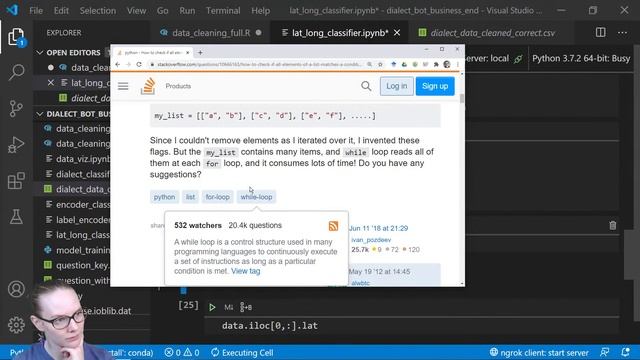Open data_viz.ipynb in the file tree
Image resolution: width=640 pixels, height=360 pixels.
point(83,159)
